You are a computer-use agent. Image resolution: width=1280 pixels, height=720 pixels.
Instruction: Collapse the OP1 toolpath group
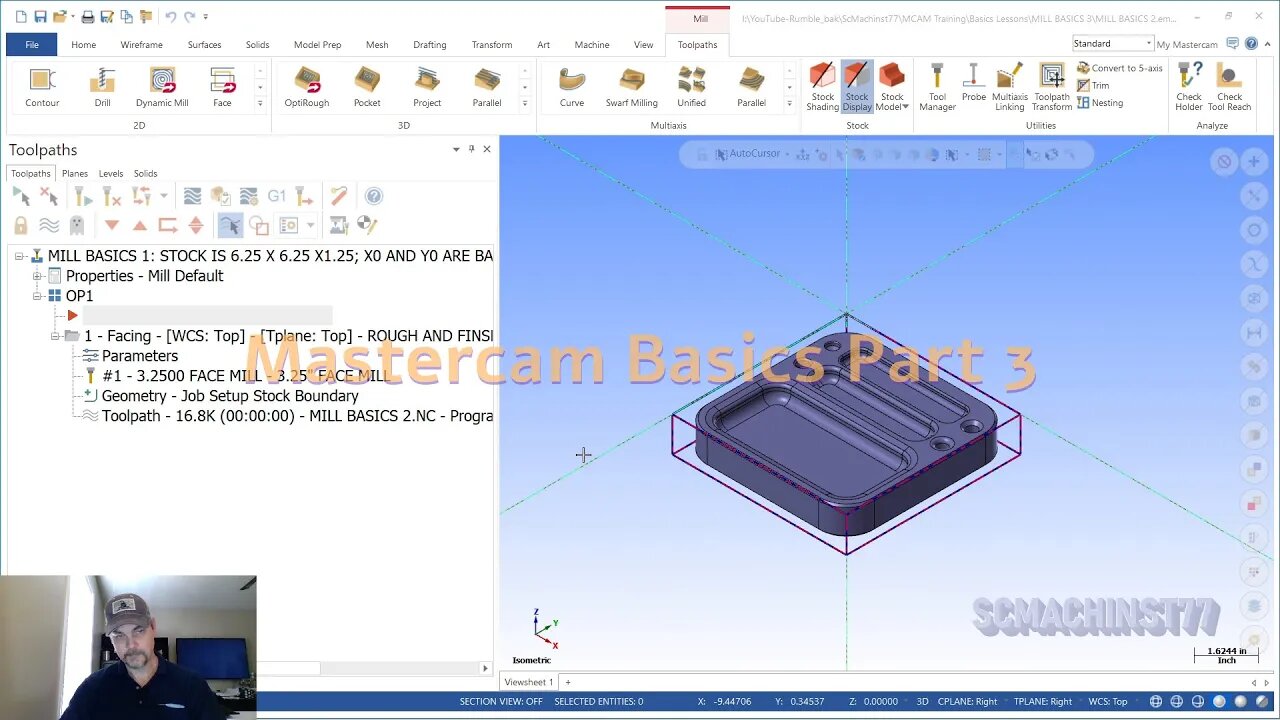point(37,296)
